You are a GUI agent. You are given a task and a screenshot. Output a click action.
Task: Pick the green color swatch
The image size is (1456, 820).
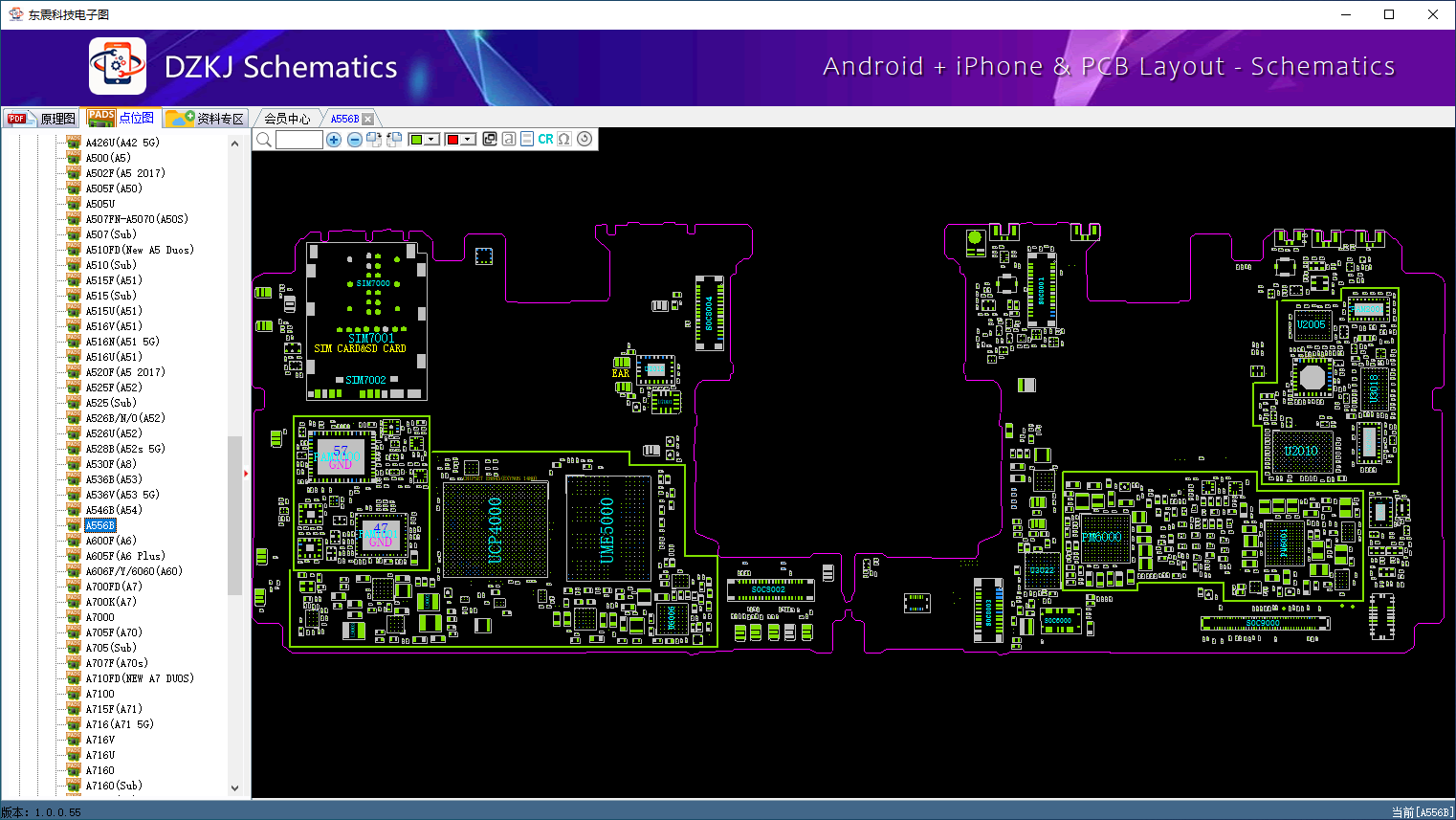416,140
